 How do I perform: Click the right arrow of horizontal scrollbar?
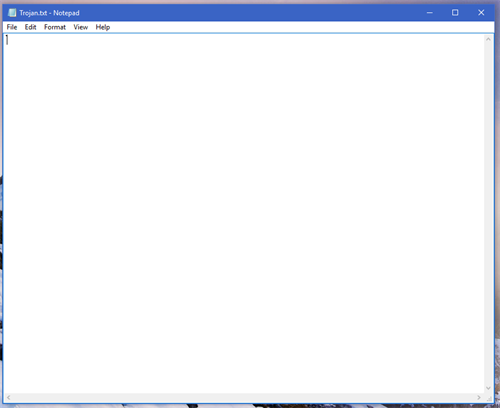(x=479, y=397)
